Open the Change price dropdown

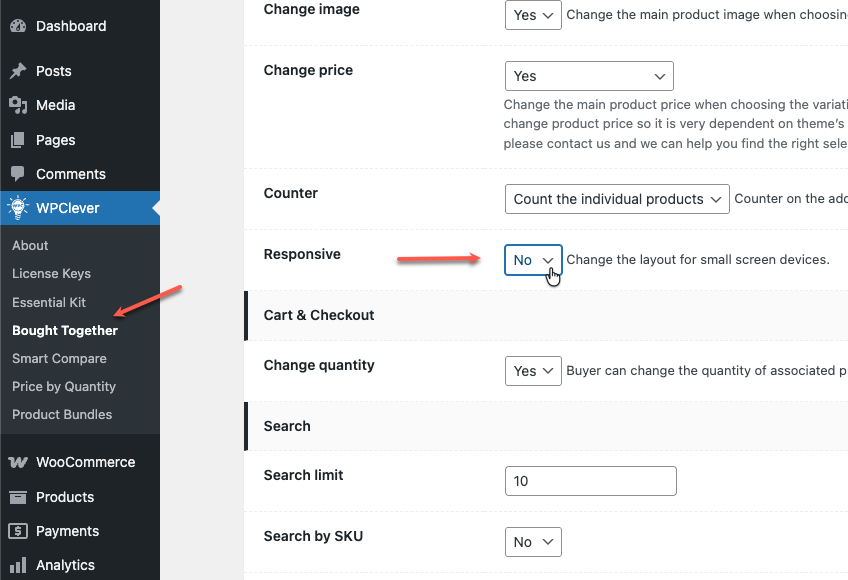pos(589,76)
